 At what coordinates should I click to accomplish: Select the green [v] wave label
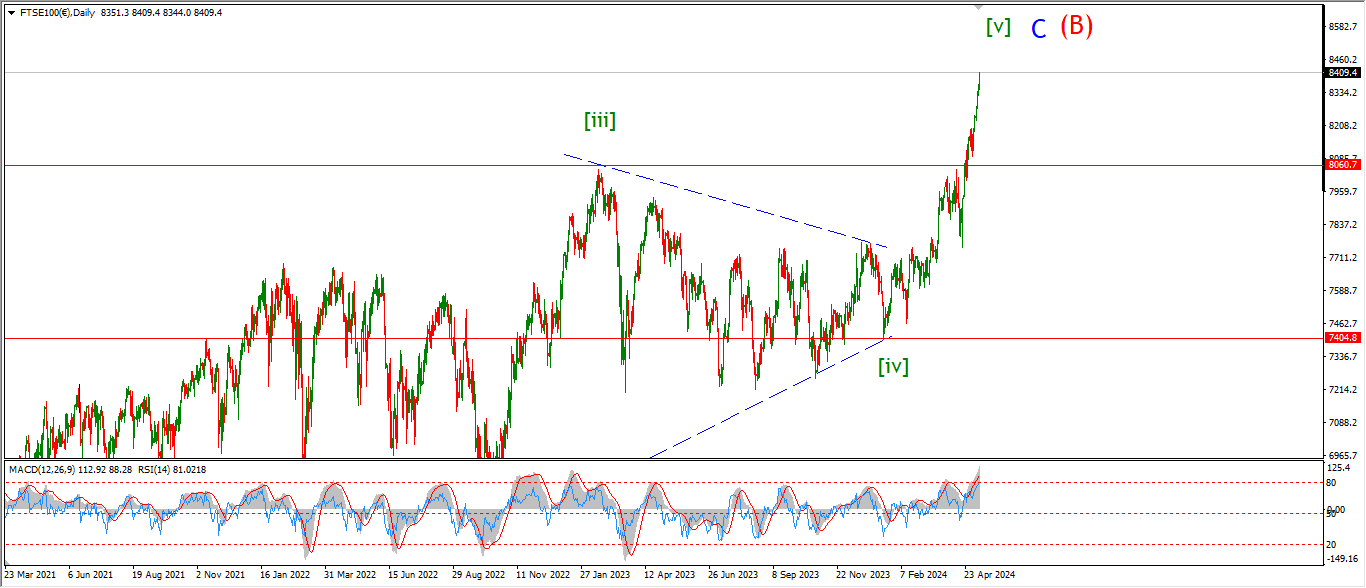point(997,27)
